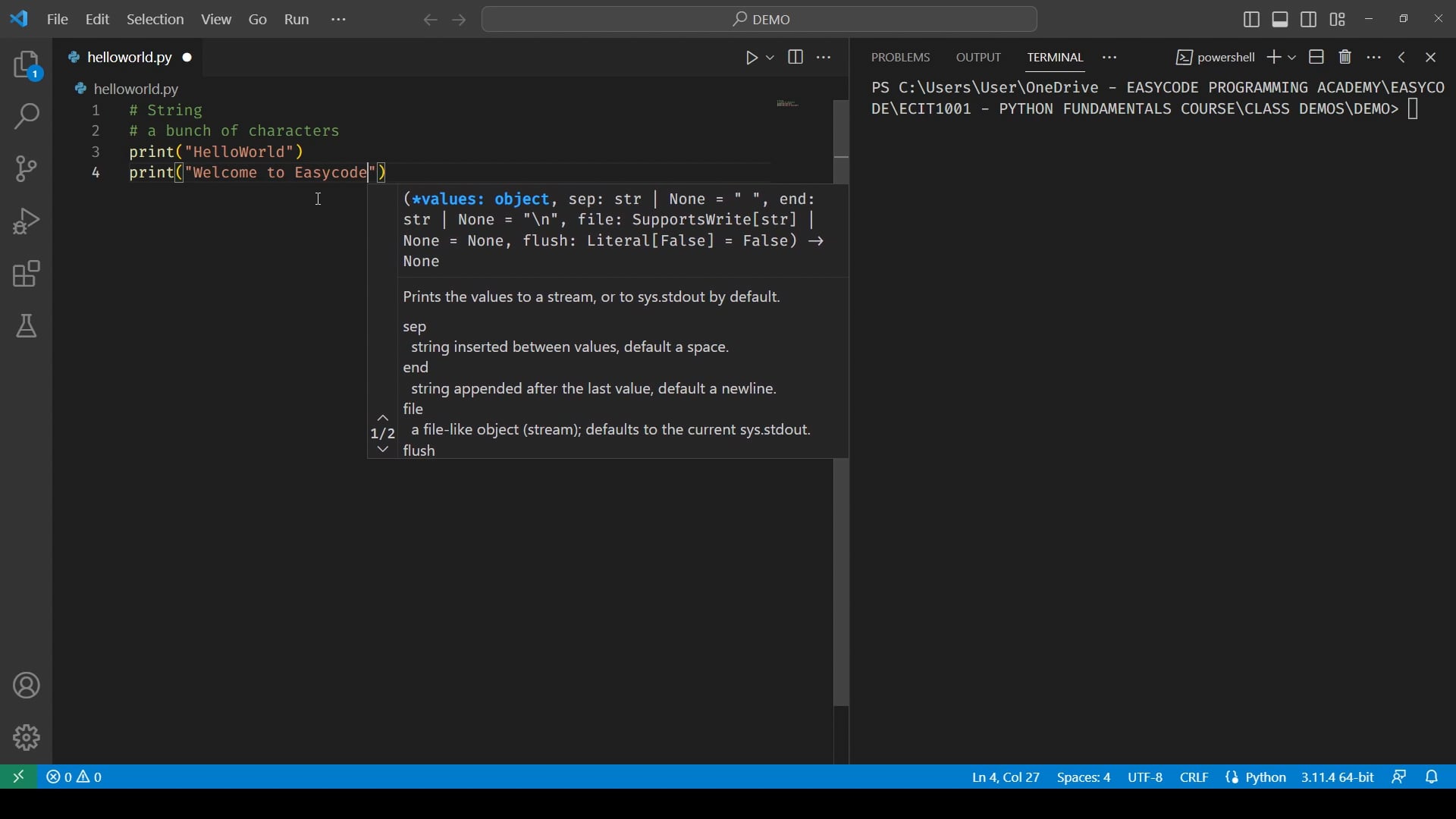
Task: Split the terminal pane
Action: pyautogui.click(x=1316, y=57)
